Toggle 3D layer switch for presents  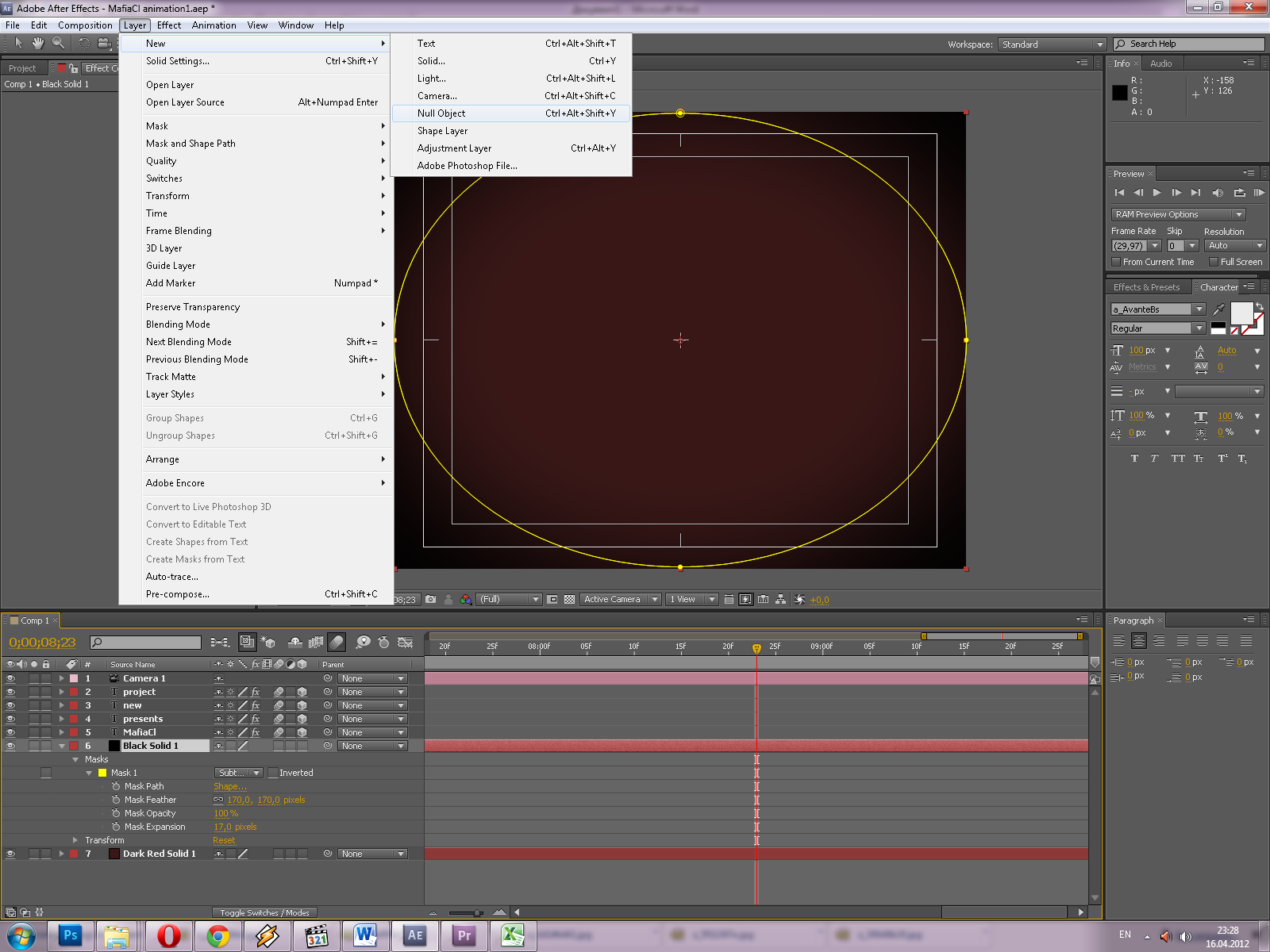pos(302,719)
